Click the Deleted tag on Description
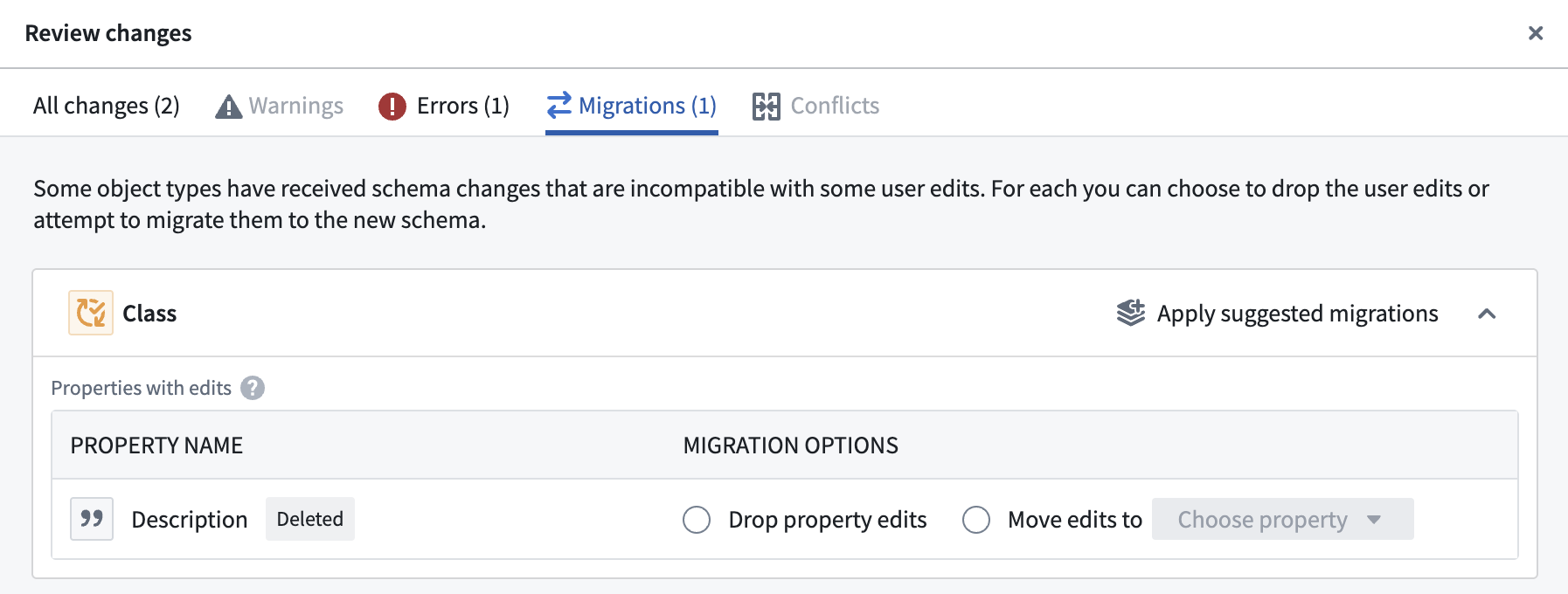Screen dimensions: 1568x594 click(310, 519)
